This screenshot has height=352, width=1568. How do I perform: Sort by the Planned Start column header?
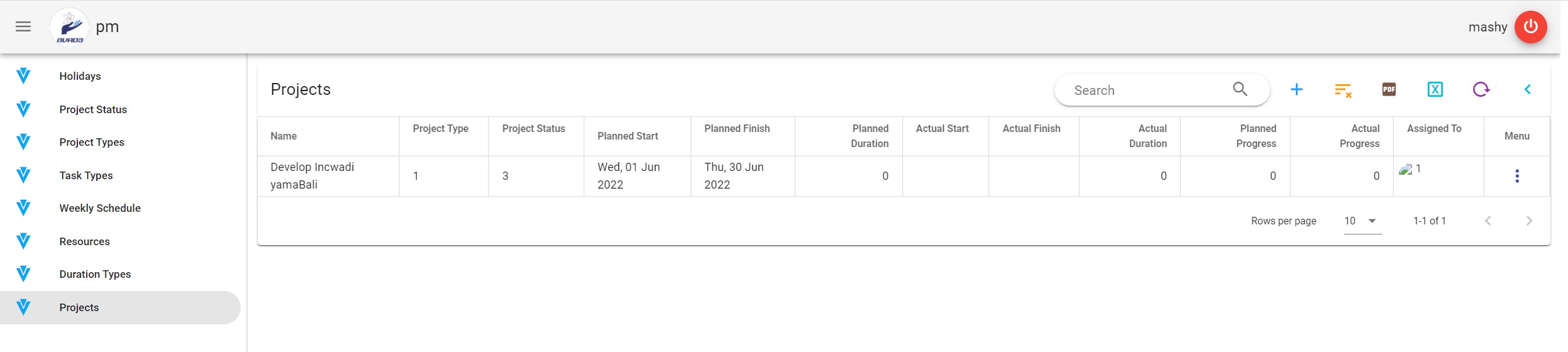point(627,136)
